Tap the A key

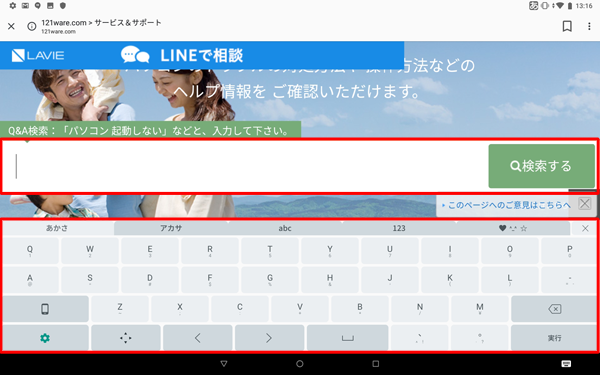(x=30, y=280)
